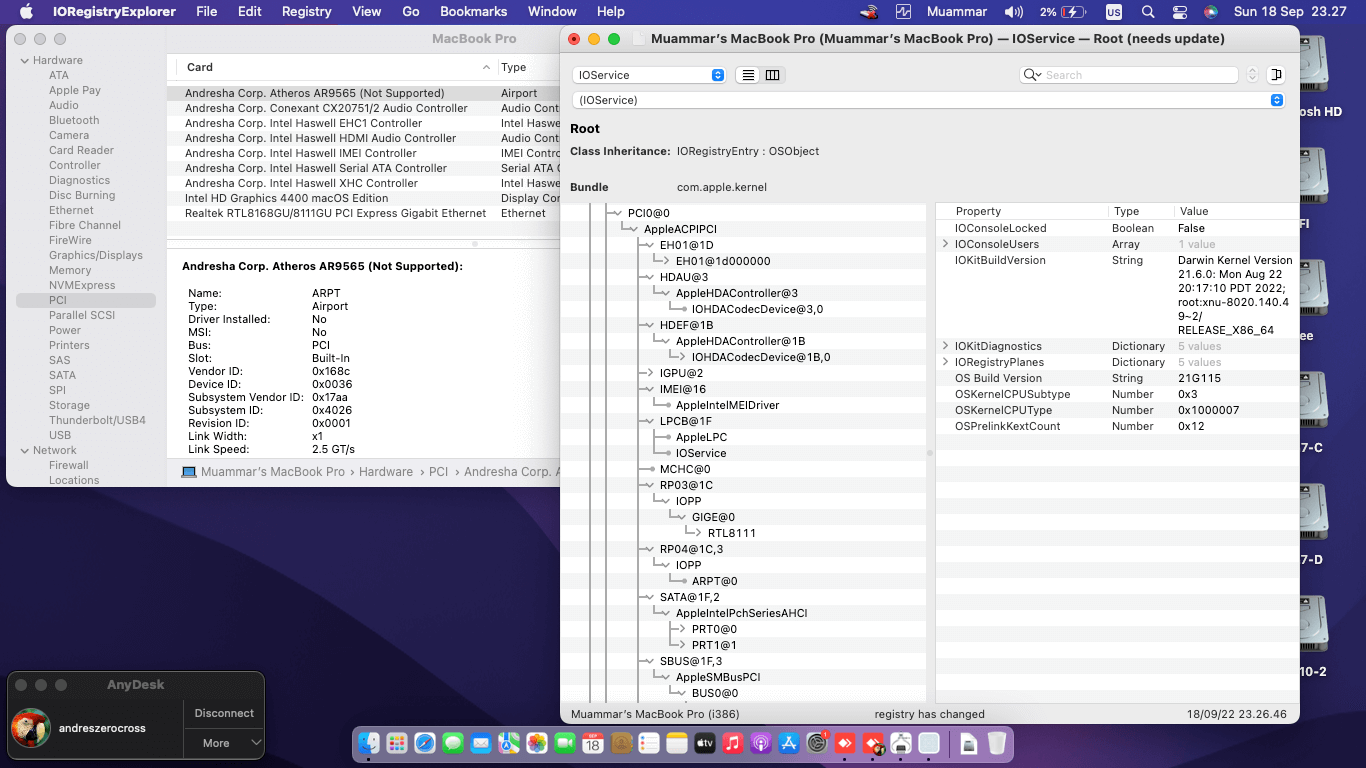
Task: Open the volume control in menu bar
Action: point(1014,12)
